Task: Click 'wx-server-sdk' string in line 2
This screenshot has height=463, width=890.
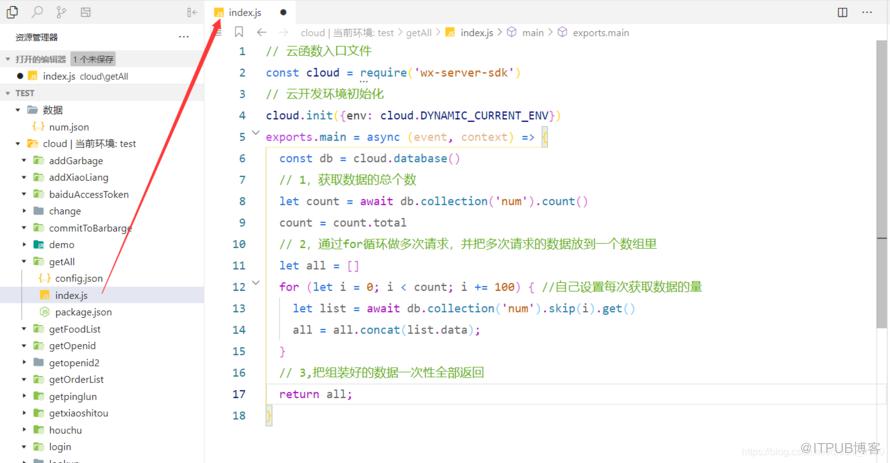Action: [464, 73]
